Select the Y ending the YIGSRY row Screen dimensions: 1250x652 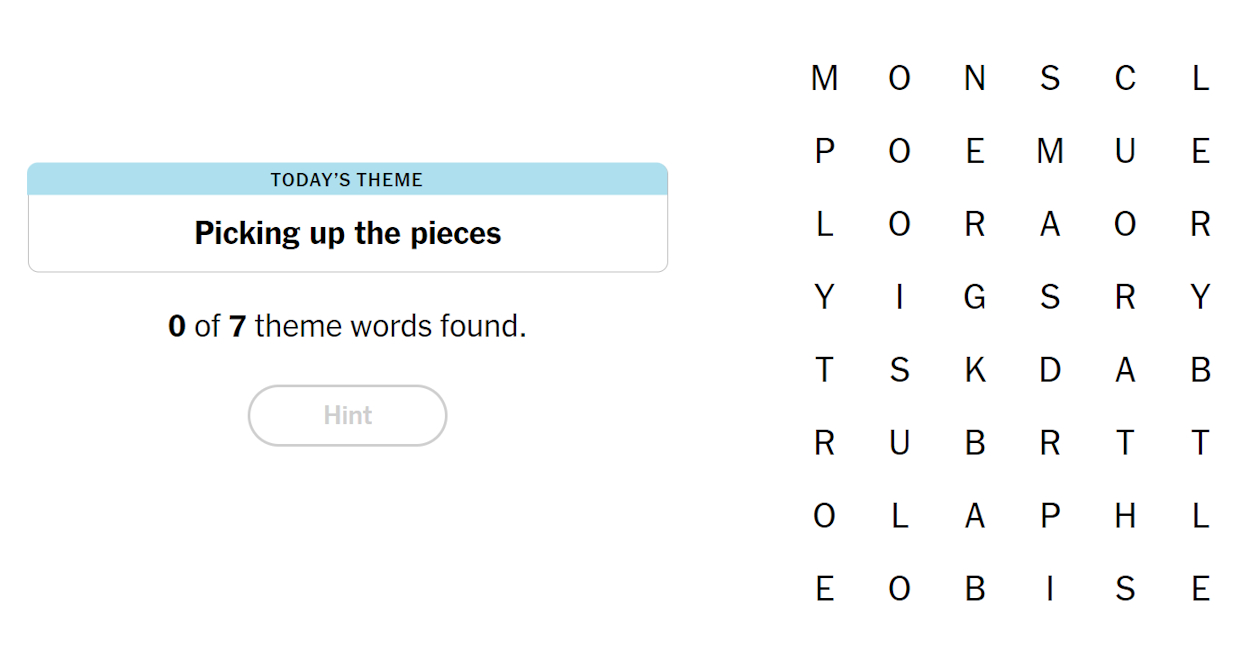1200,297
